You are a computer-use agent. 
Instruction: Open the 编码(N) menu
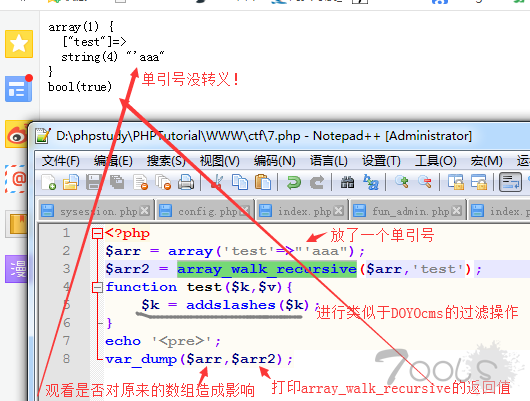(x=274, y=161)
